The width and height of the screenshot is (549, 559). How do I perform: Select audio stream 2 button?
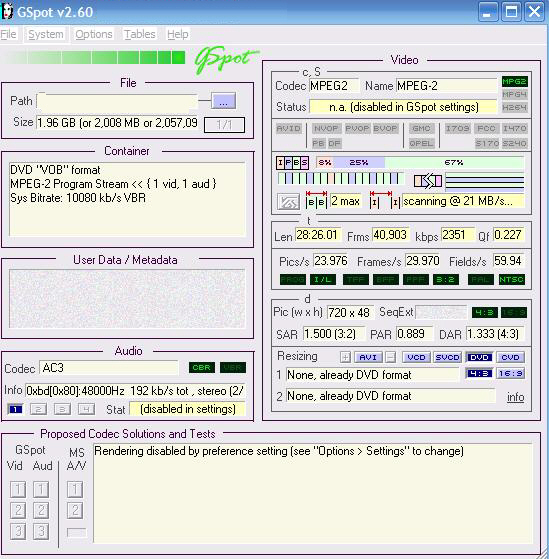tap(39, 409)
